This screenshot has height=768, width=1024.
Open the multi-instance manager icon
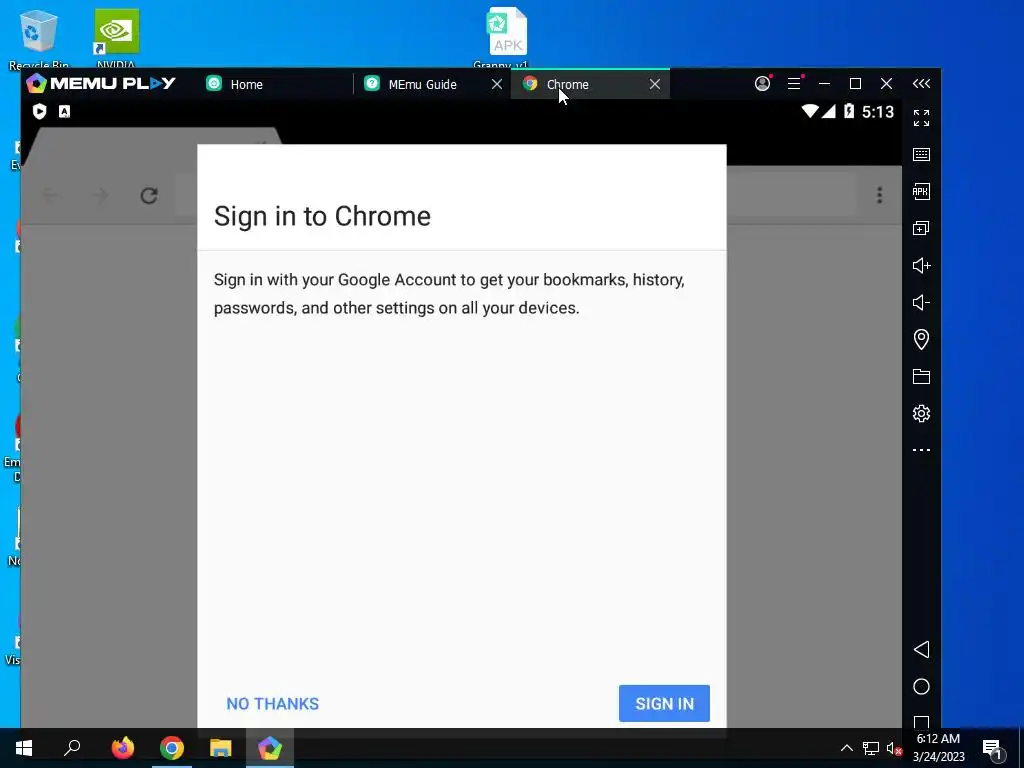921,229
